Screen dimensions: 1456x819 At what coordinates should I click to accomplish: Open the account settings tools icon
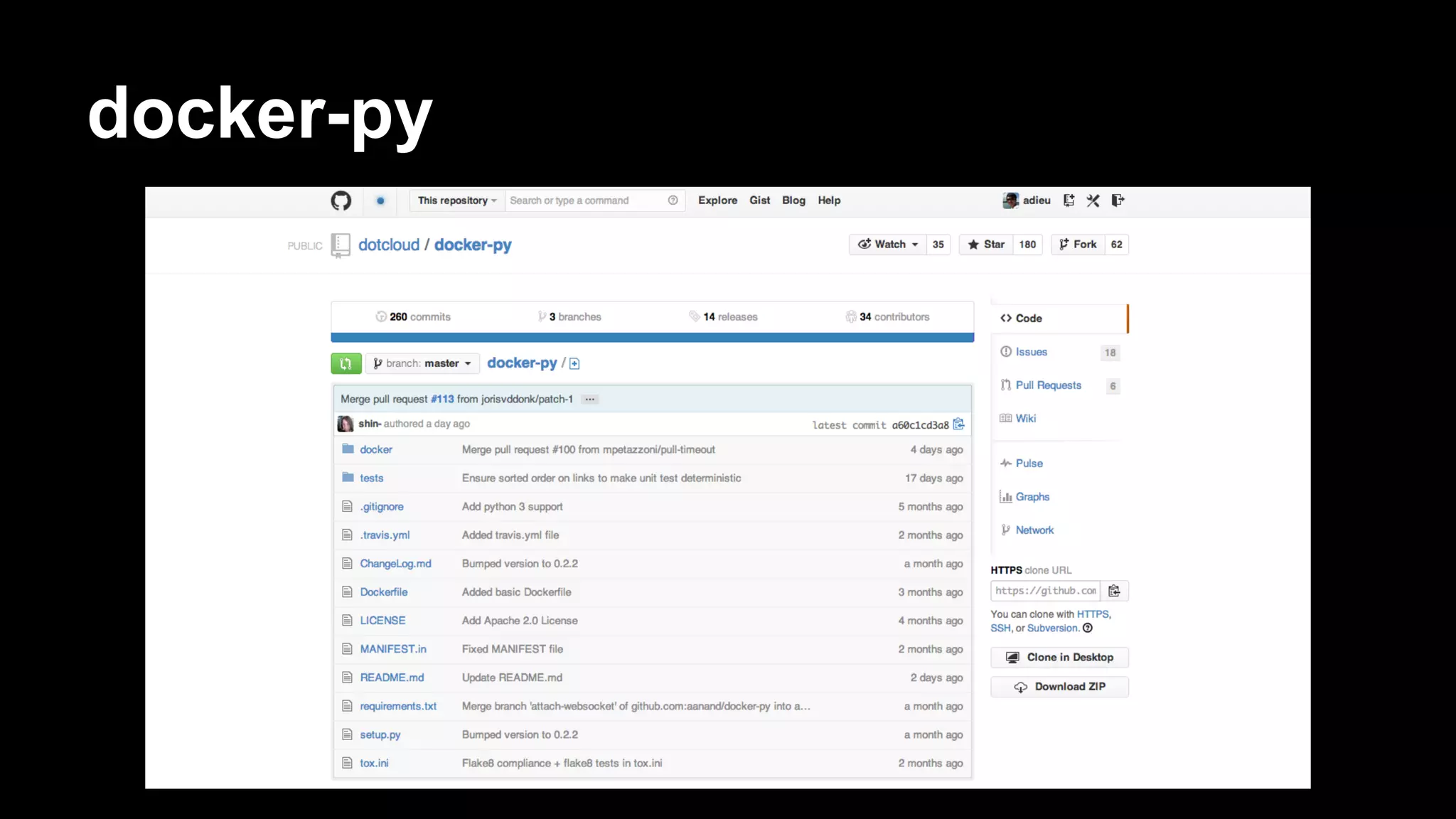pyautogui.click(x=1093, y=201)
